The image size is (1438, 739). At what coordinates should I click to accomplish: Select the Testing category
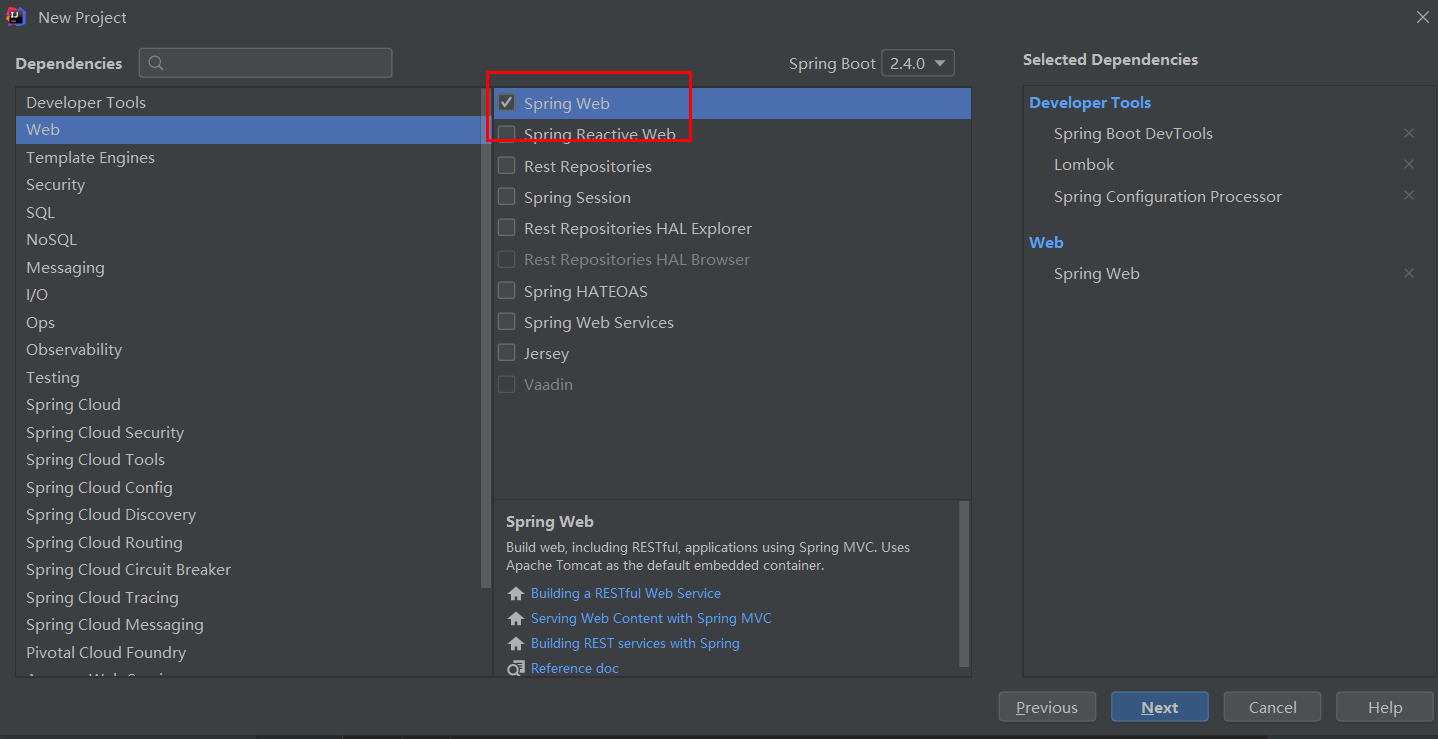tap(248, 377)
